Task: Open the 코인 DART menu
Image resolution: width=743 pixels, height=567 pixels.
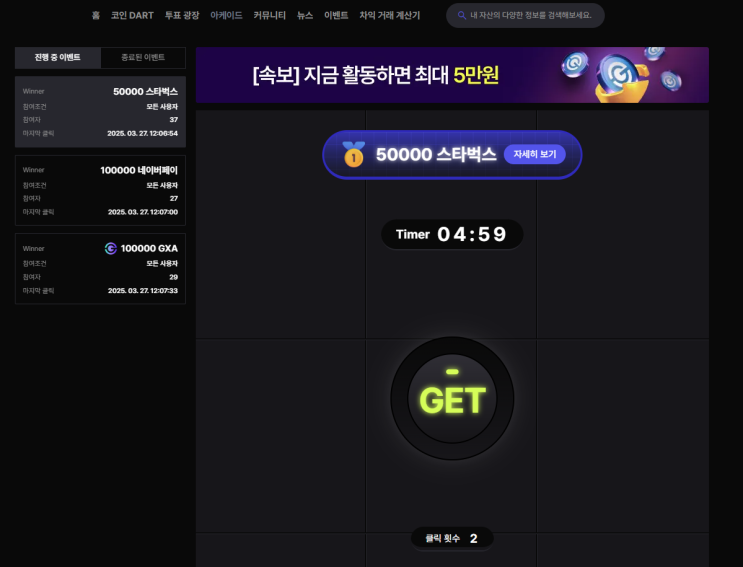Action: [132, 15]
